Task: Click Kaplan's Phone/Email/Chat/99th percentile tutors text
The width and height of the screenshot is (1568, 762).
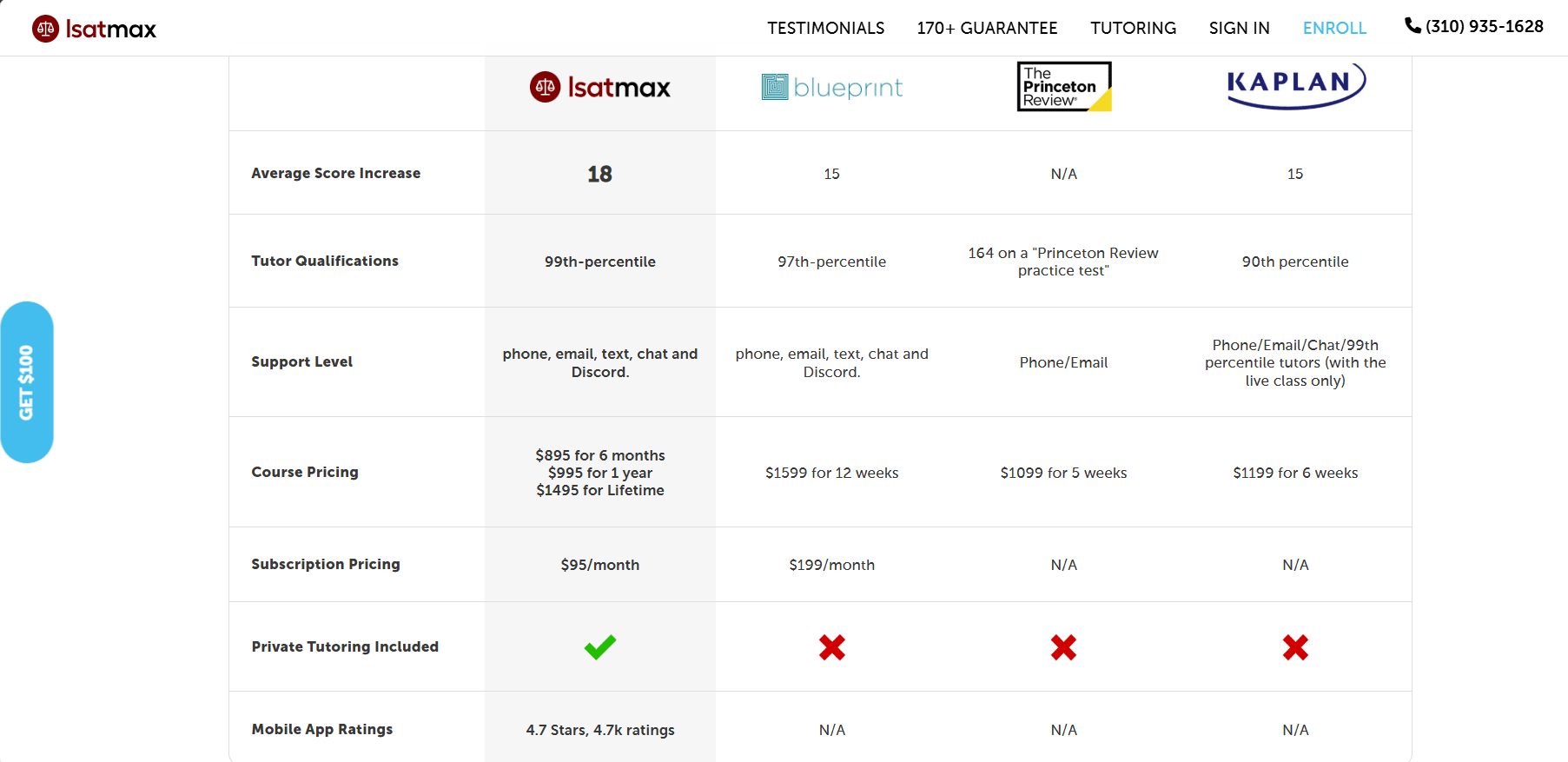Action: click(x=1295, y=362)
